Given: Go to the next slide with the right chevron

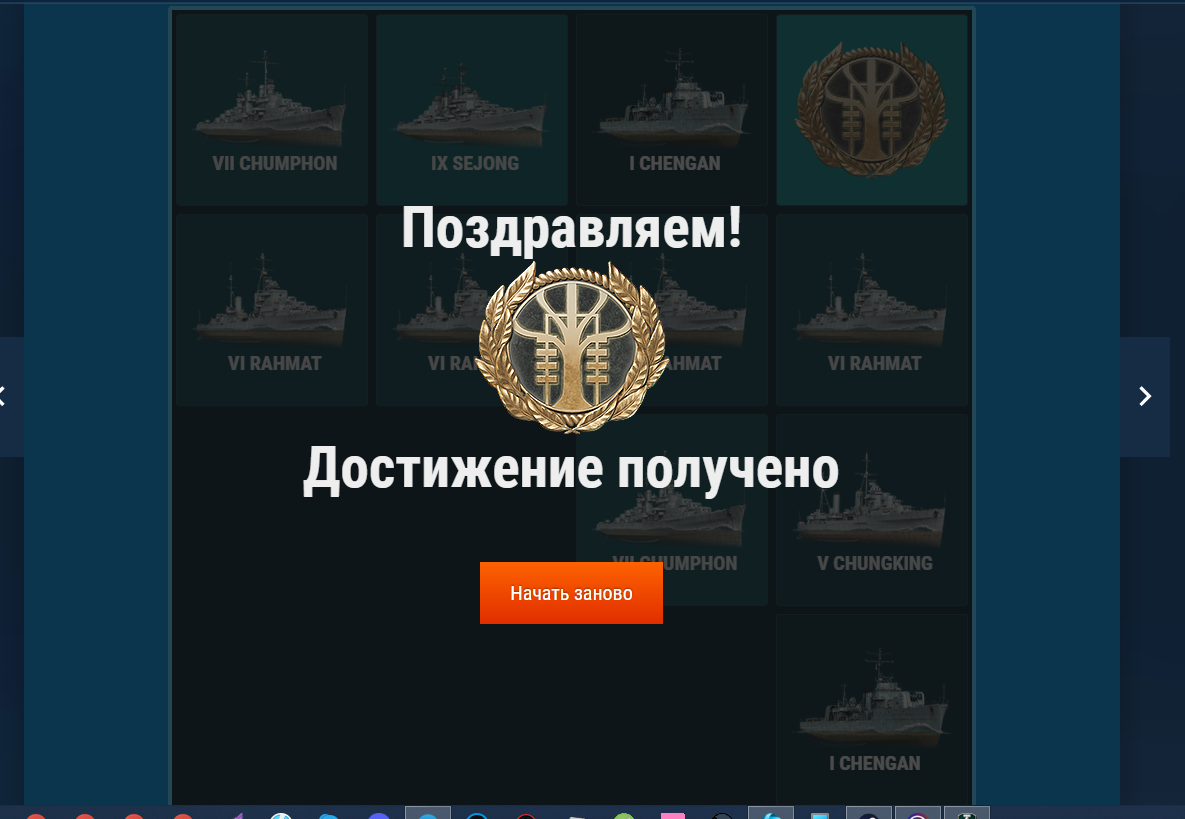Looking at the screenshot, I should [x=1145, y=396].
